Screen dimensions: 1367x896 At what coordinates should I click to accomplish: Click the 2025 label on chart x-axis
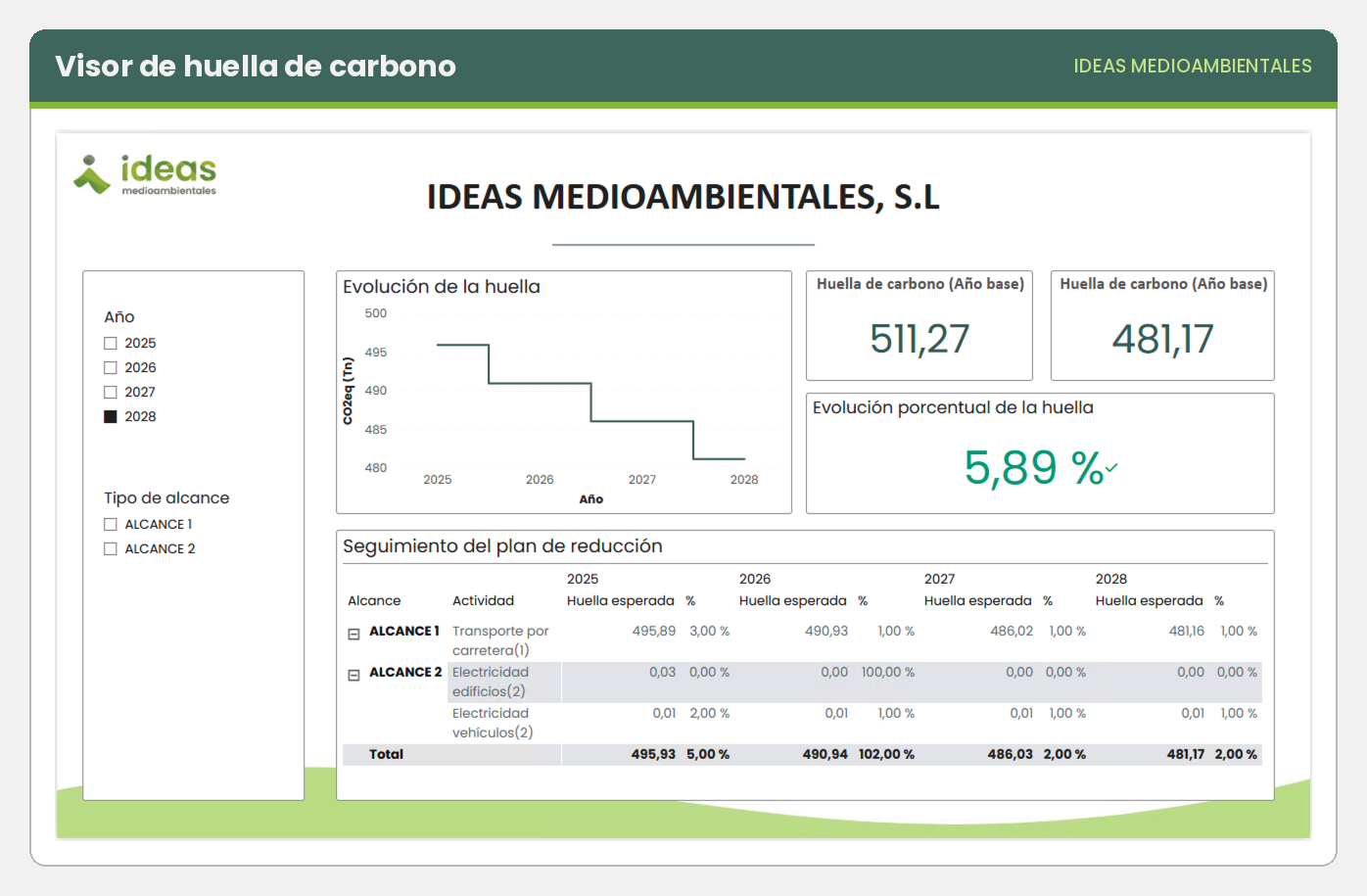pos(438,480)
